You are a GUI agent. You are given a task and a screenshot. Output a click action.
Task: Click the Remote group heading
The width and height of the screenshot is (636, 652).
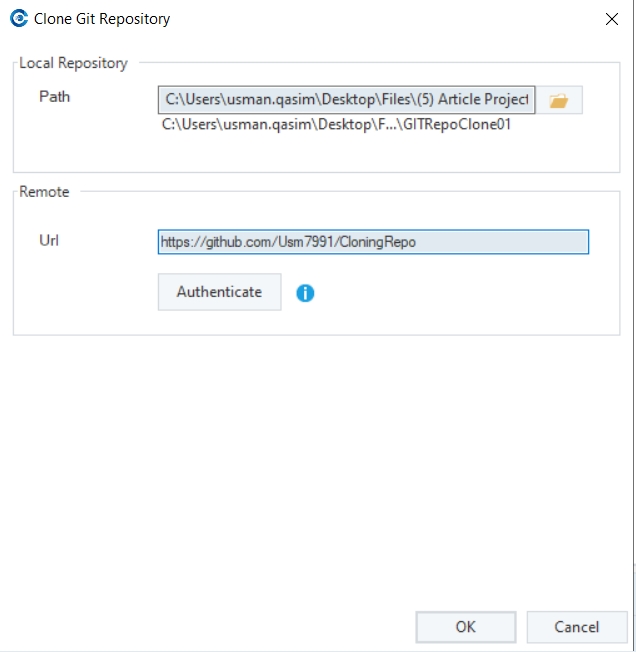(x=45, y=191)
